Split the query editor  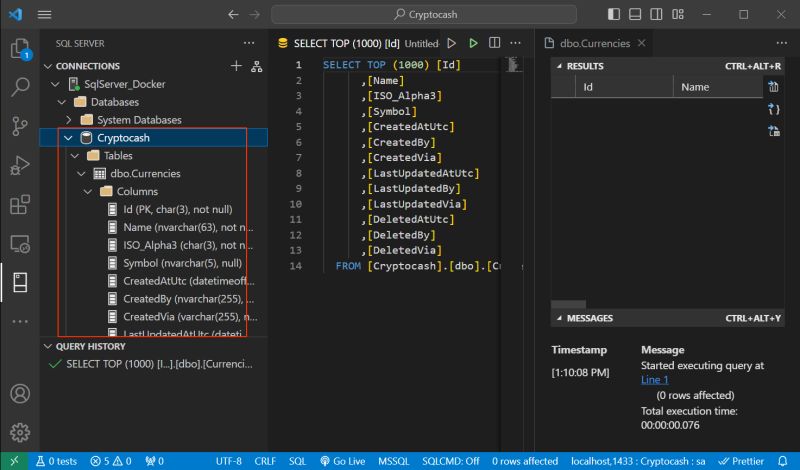tap(494, 43)
